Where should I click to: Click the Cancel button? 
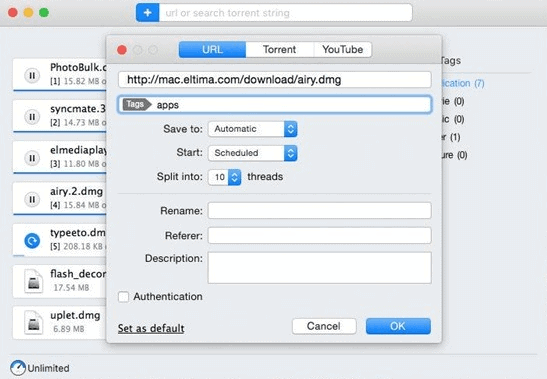[x=324, y=326]
